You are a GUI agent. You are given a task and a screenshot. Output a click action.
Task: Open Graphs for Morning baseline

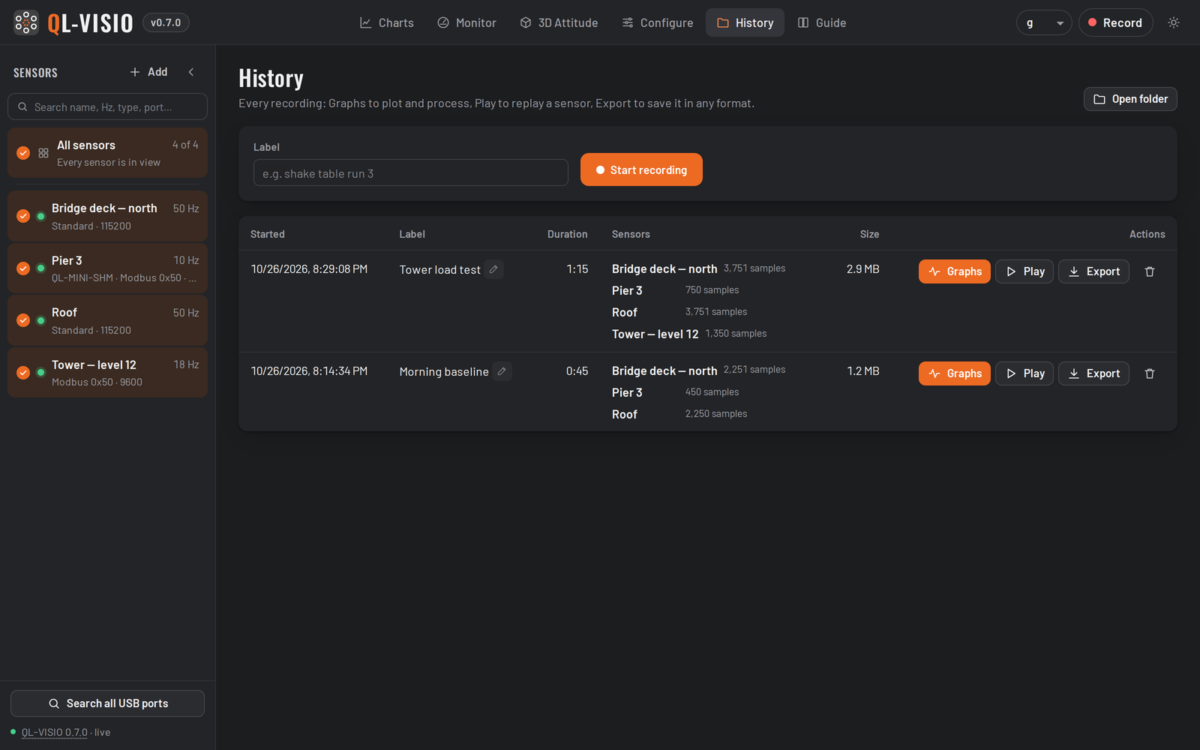pyautogui.click(x=955, y=373)
